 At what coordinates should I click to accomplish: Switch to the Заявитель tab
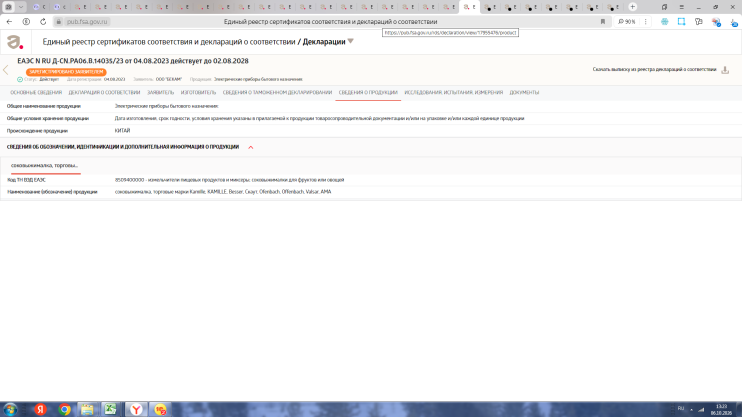click(160, 93)
